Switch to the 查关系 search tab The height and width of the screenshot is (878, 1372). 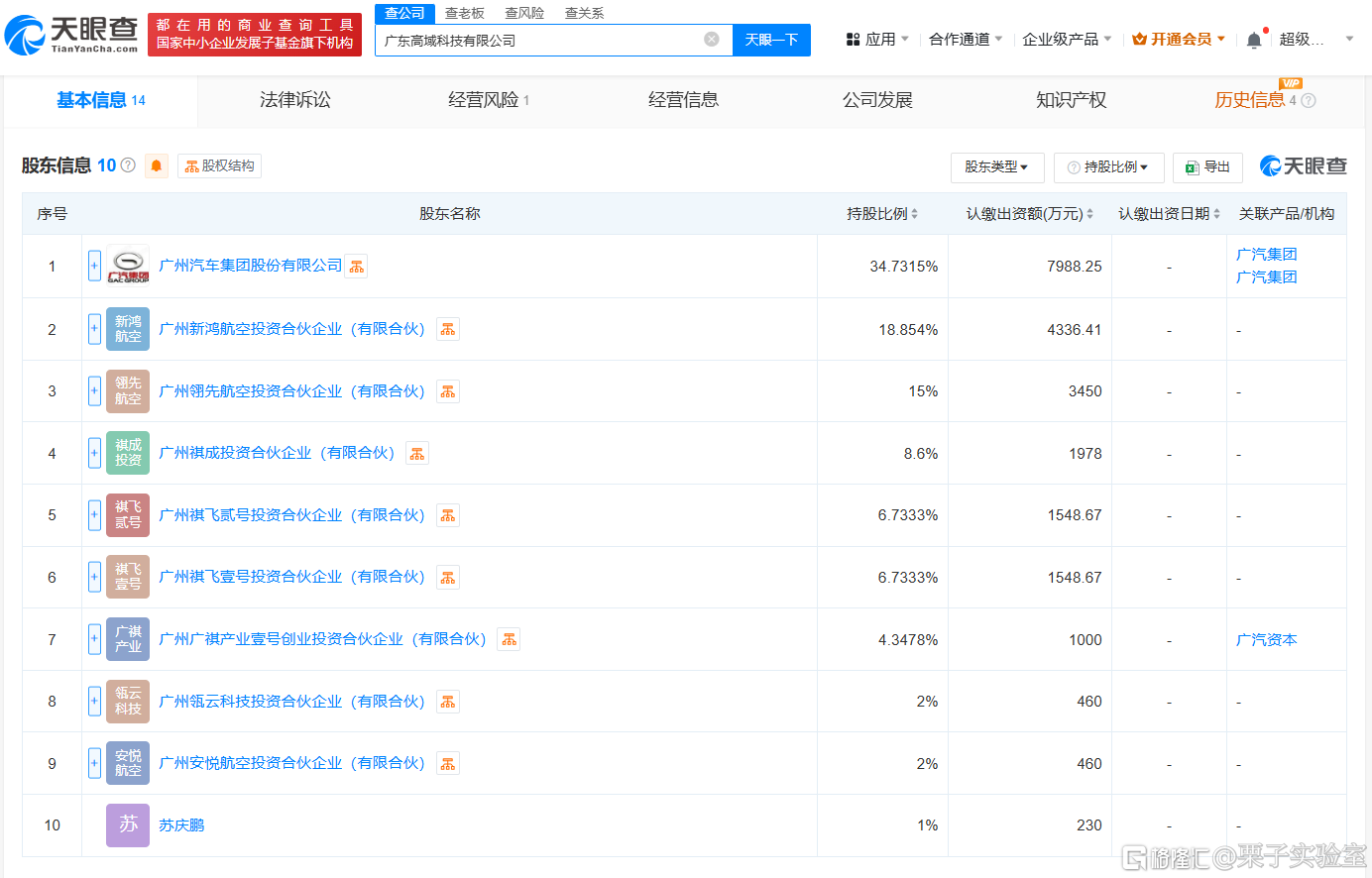[x=584, y=13]
